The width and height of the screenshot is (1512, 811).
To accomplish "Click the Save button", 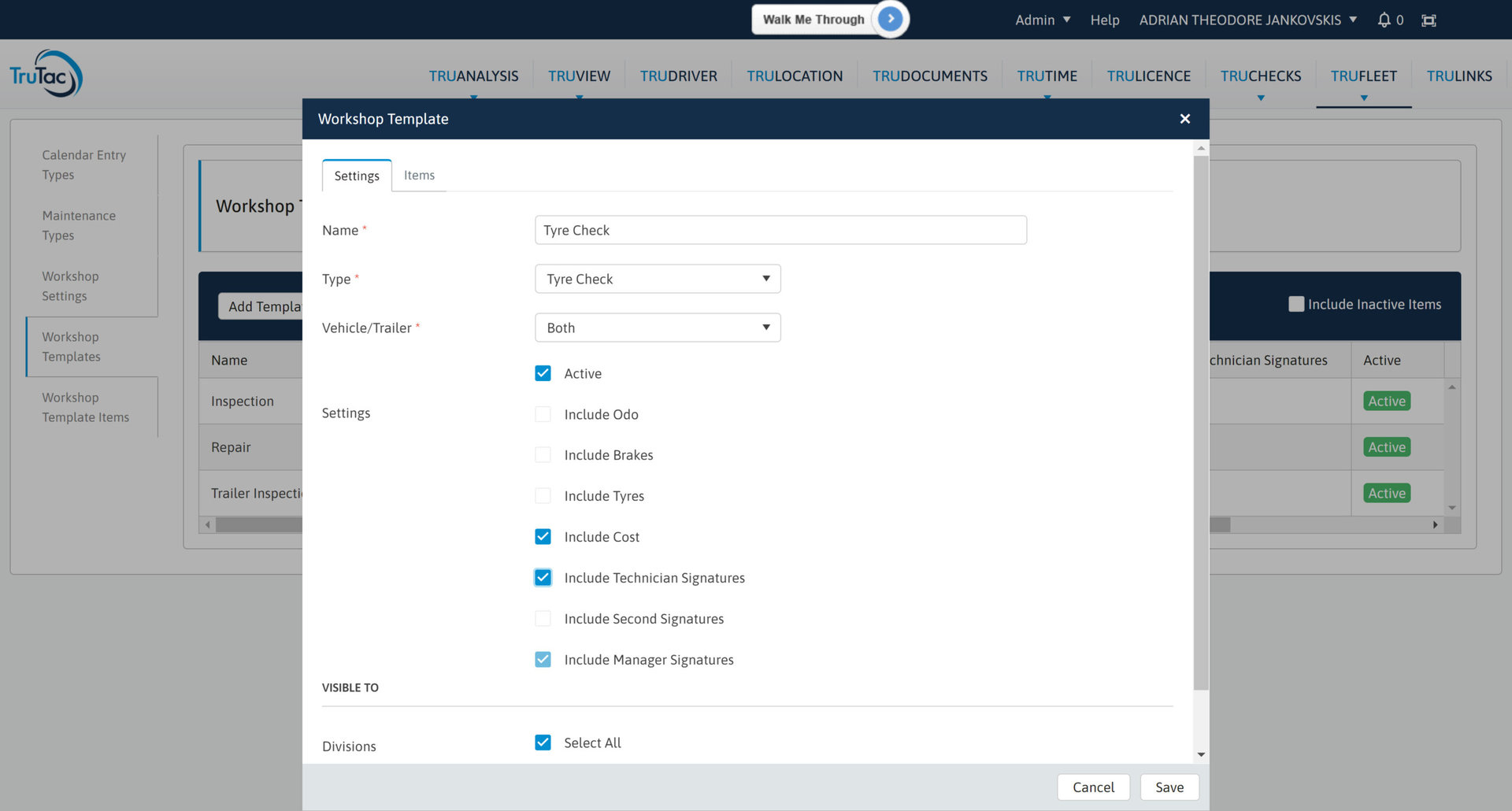I will [1169, 787].
